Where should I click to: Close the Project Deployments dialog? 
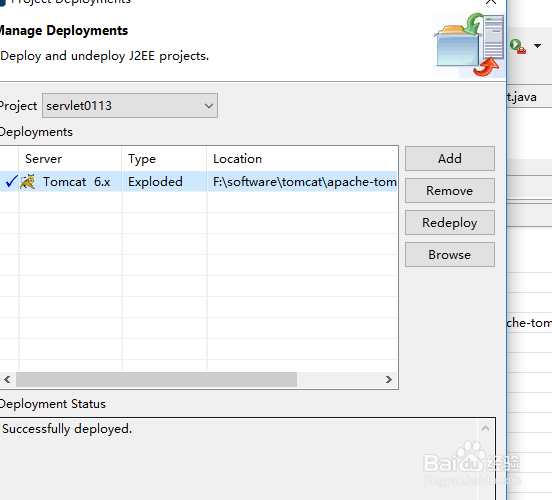point(491,2)
